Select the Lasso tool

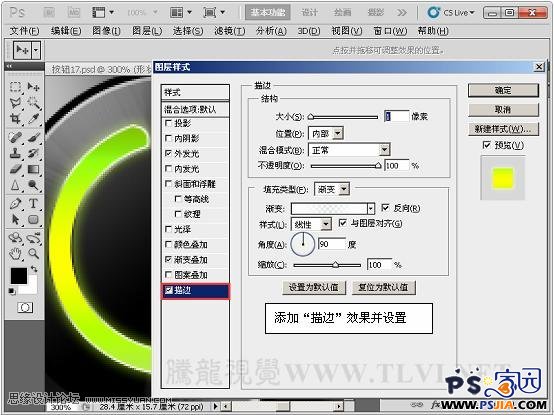tap(15, 103)
